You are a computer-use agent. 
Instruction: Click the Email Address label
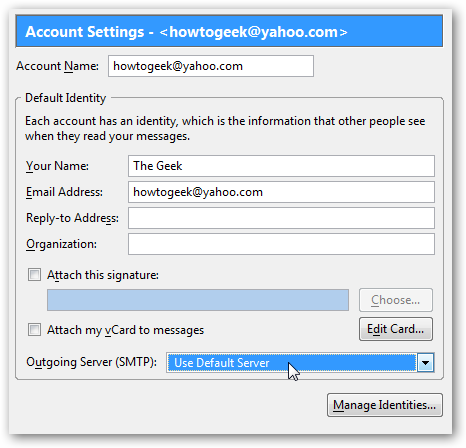[x=64, y=192]
